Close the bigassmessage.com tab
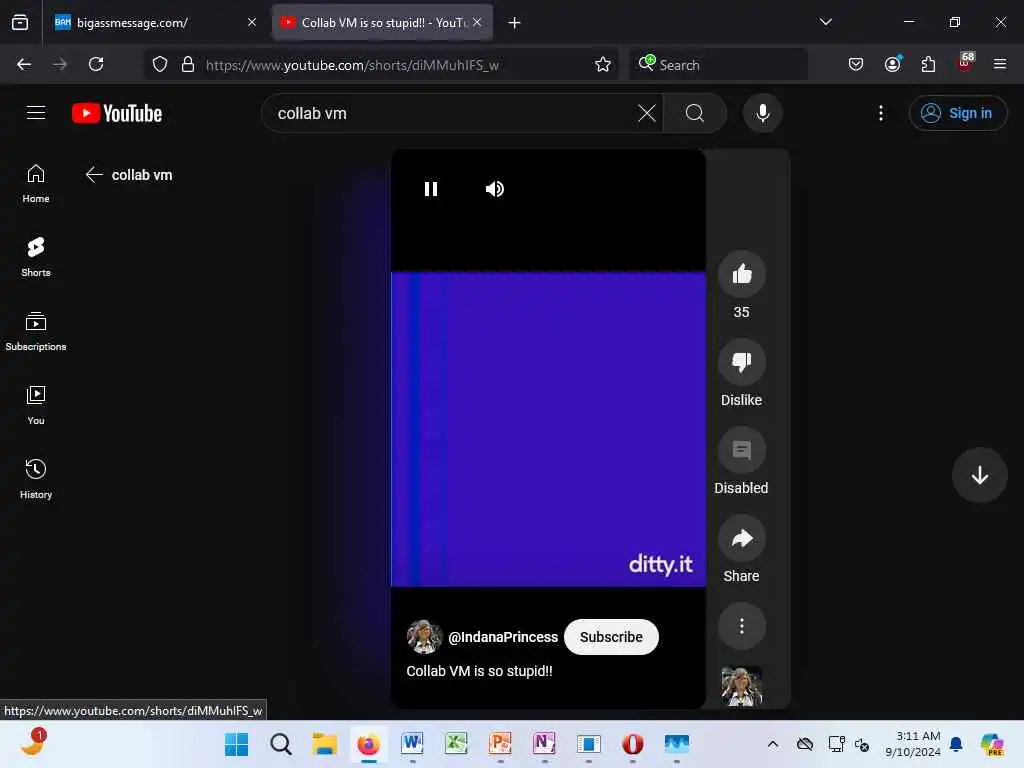1024x768 pixels. coord(251,23)
